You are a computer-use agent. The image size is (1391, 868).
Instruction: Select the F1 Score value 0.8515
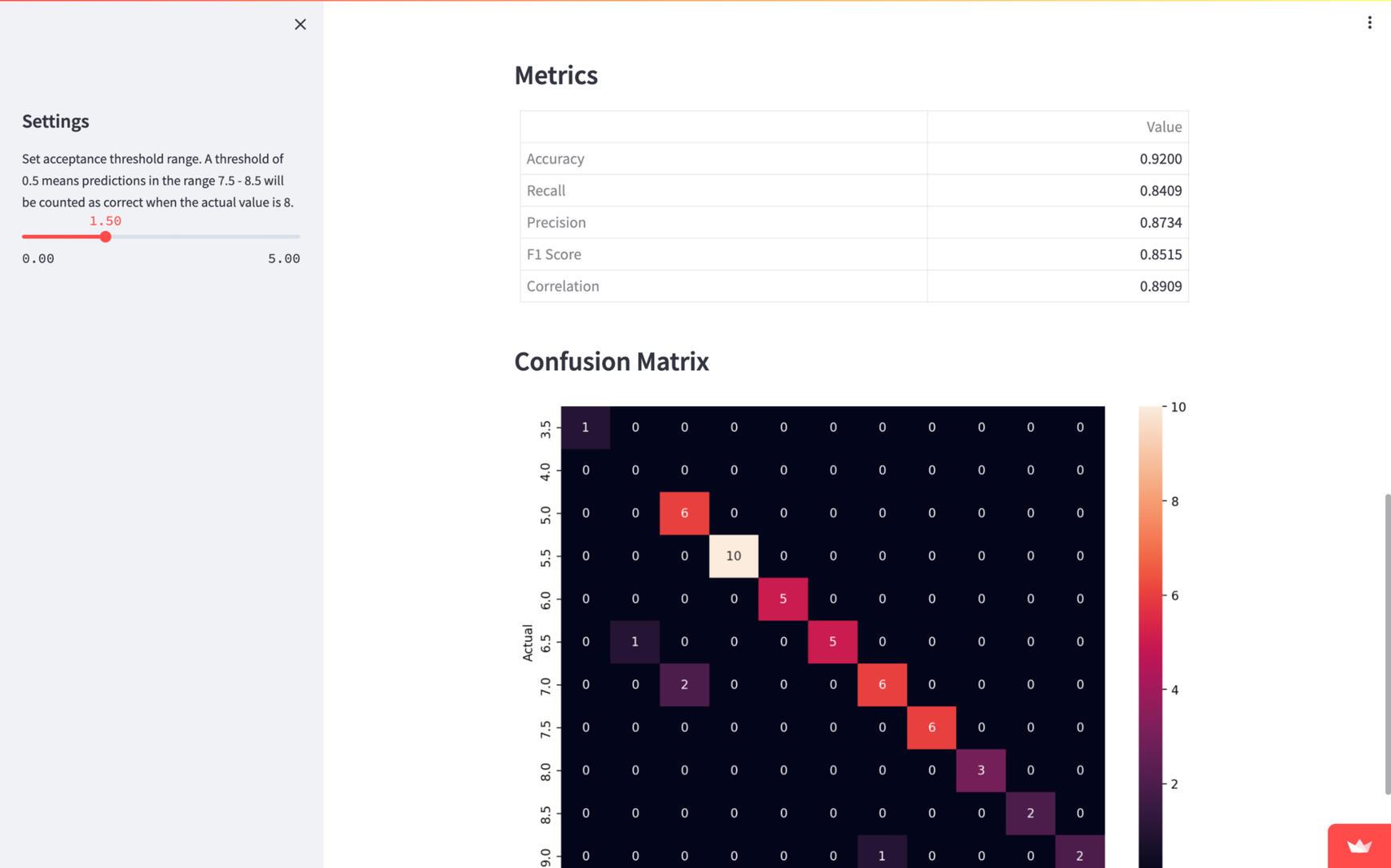coord(1161,253)
